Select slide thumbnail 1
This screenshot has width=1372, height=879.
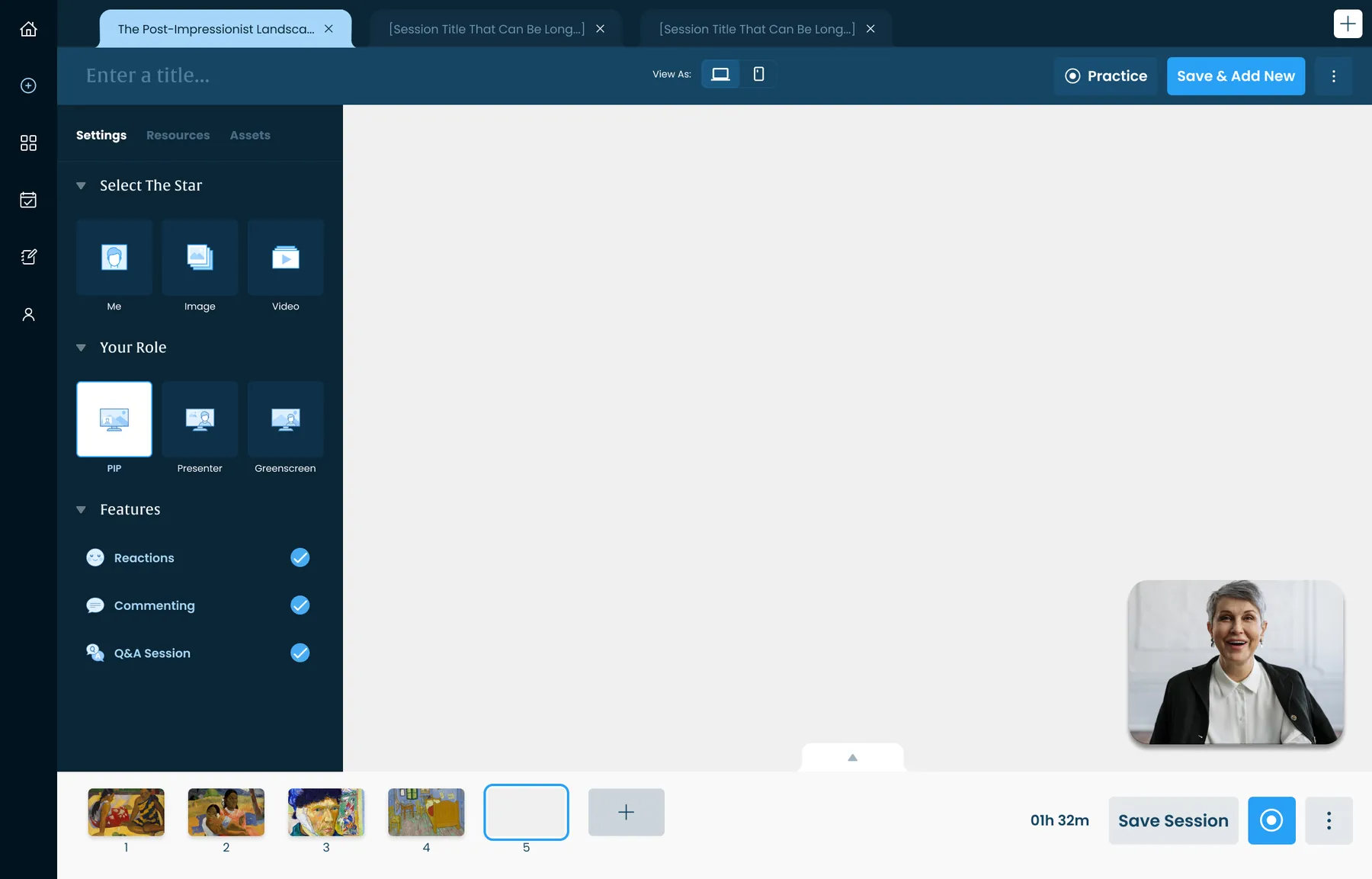[126, 812]
